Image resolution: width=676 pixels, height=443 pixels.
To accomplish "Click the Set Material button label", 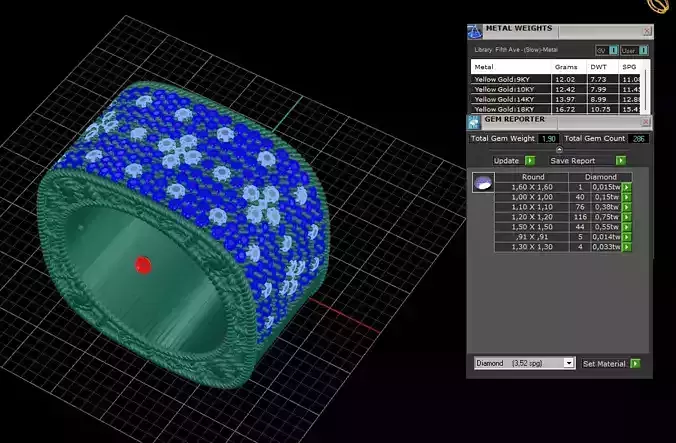I will [x=604, y=364].
